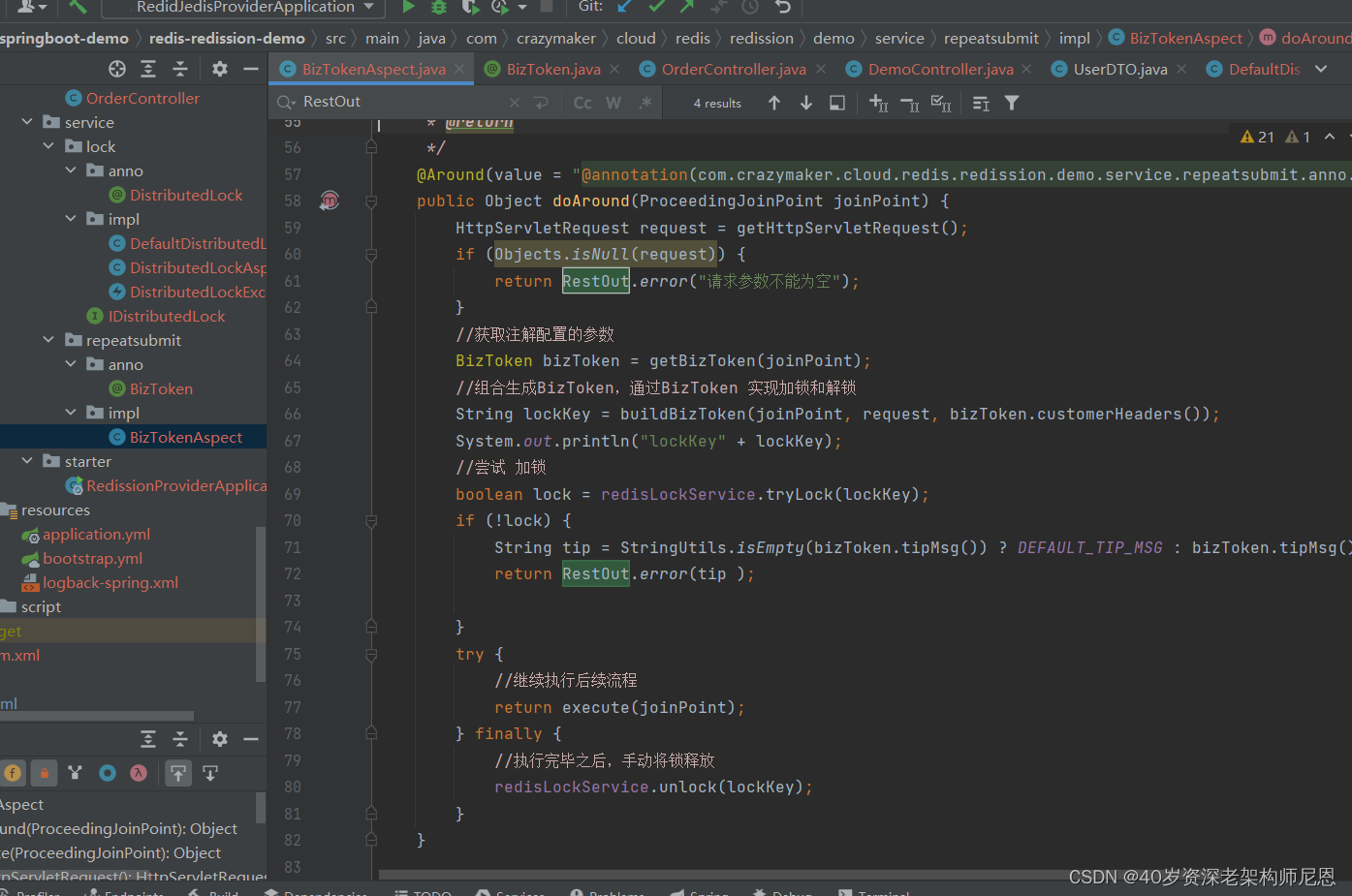Toggle Words (W) option in search bar
Viewport: 1352px width, 896px height.
tap(613, 103)
